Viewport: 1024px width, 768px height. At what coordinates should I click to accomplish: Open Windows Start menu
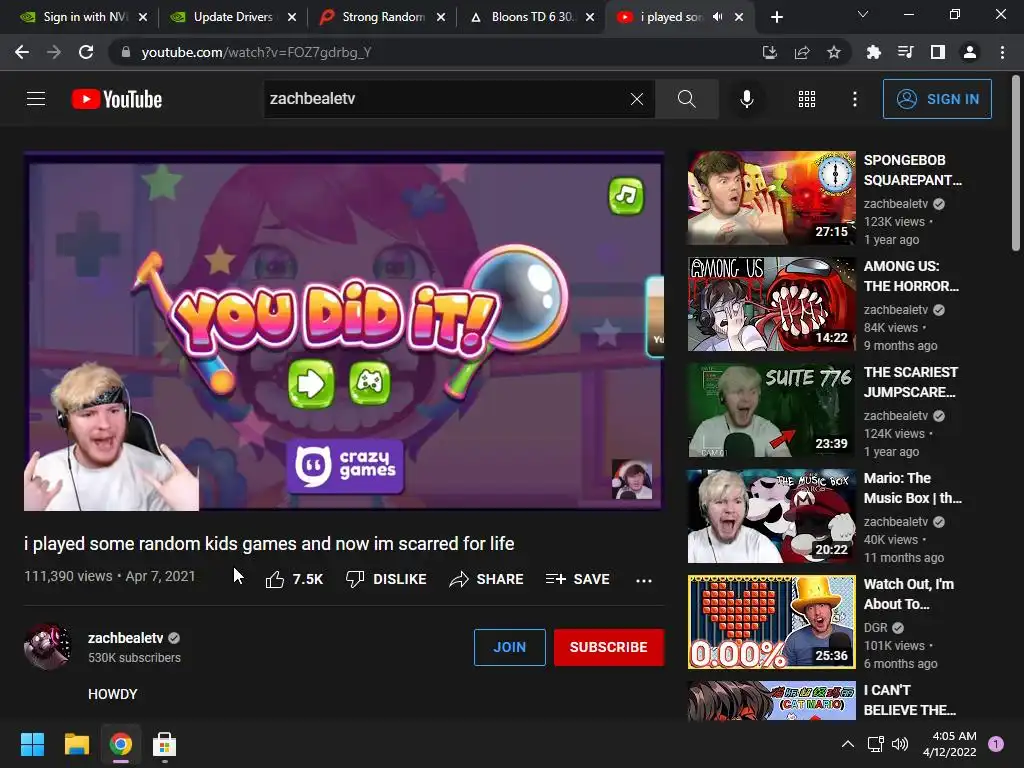pyautogui.click(x=32, y=744)
